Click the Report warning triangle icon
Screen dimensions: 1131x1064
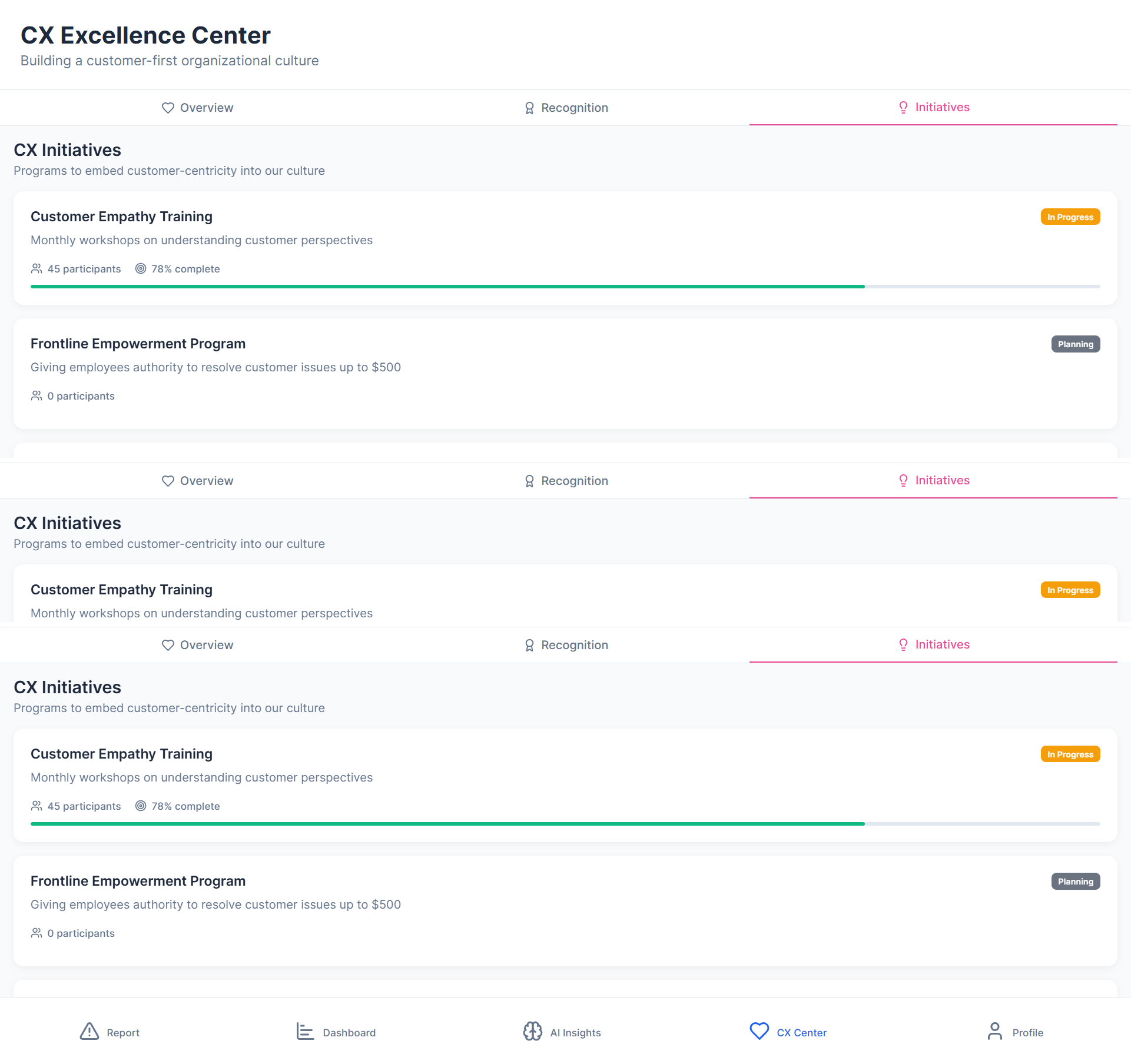point(89,1032)
